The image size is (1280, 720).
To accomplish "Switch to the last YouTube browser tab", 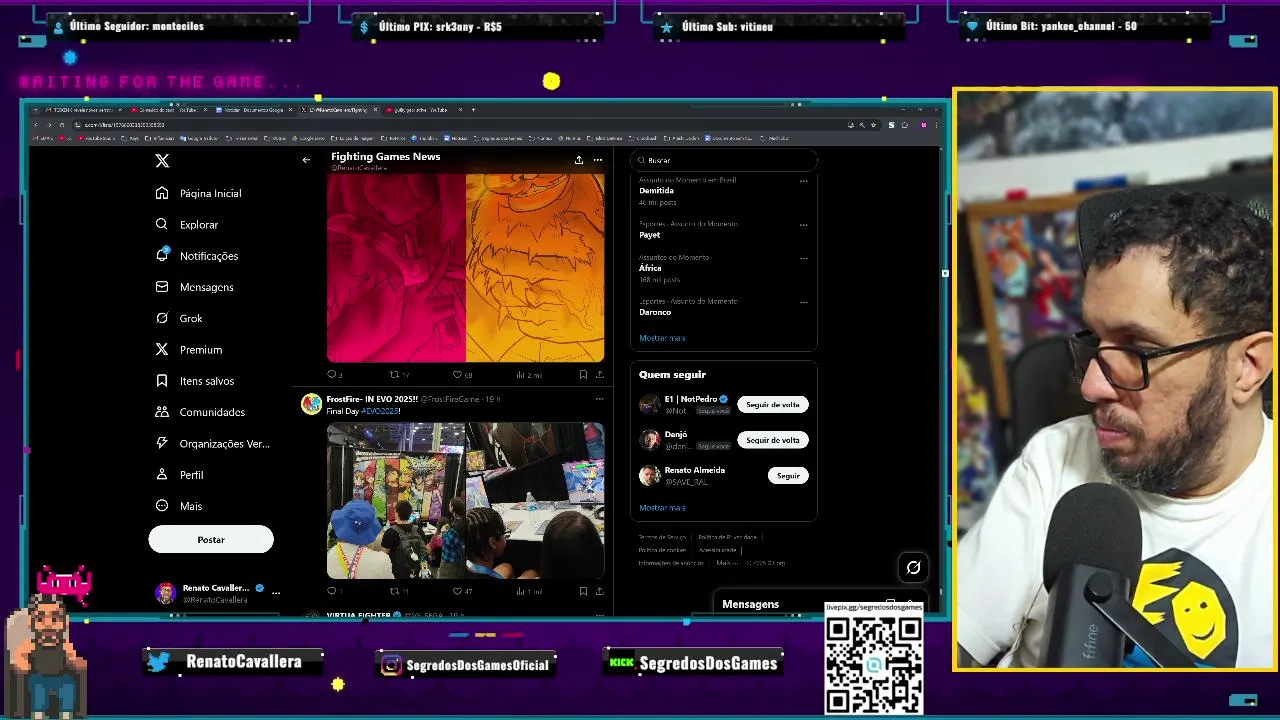I will point(423,110).
